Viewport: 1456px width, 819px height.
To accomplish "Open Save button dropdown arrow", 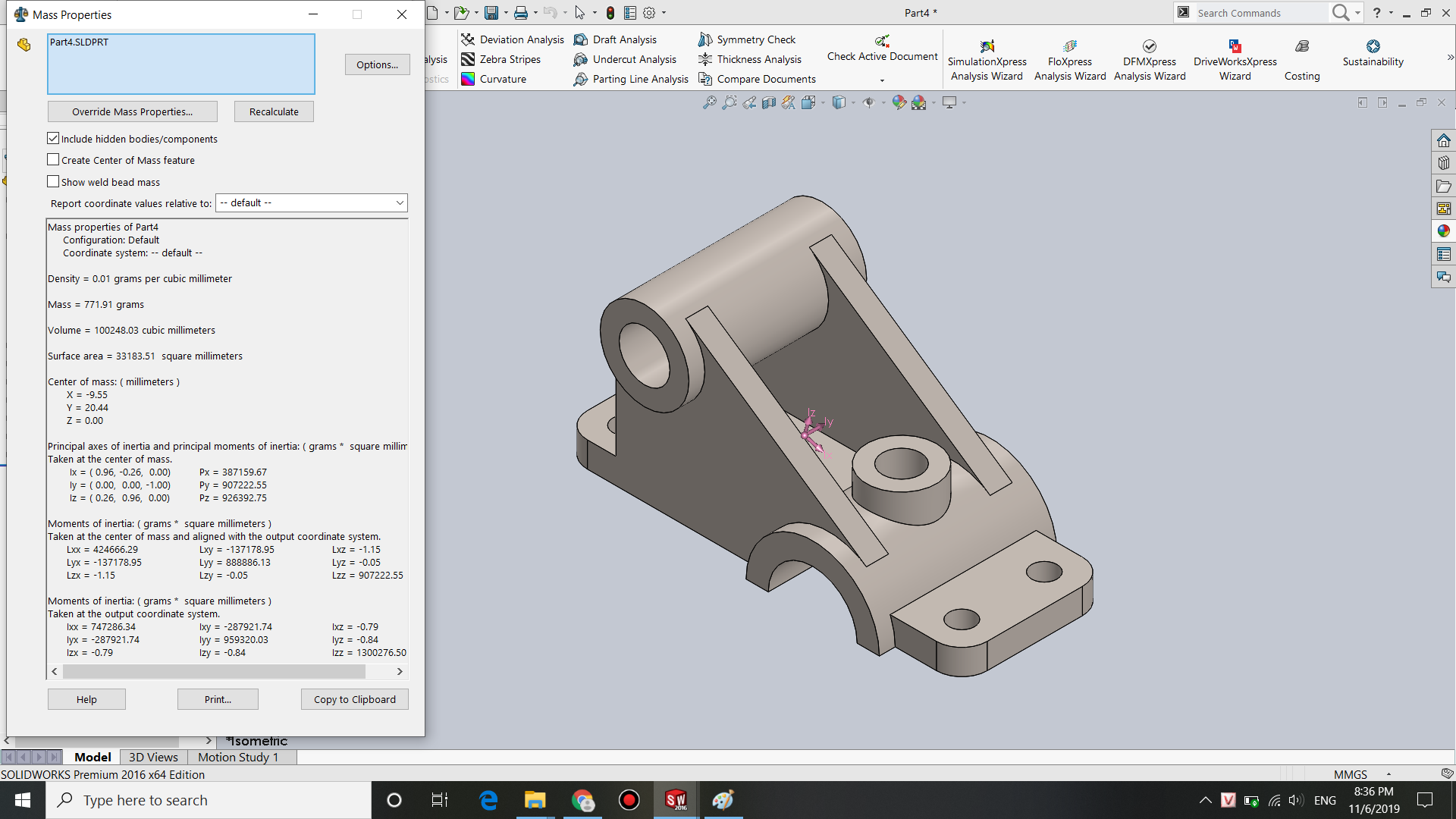I will pyautogui.click(x=506, y=13).
